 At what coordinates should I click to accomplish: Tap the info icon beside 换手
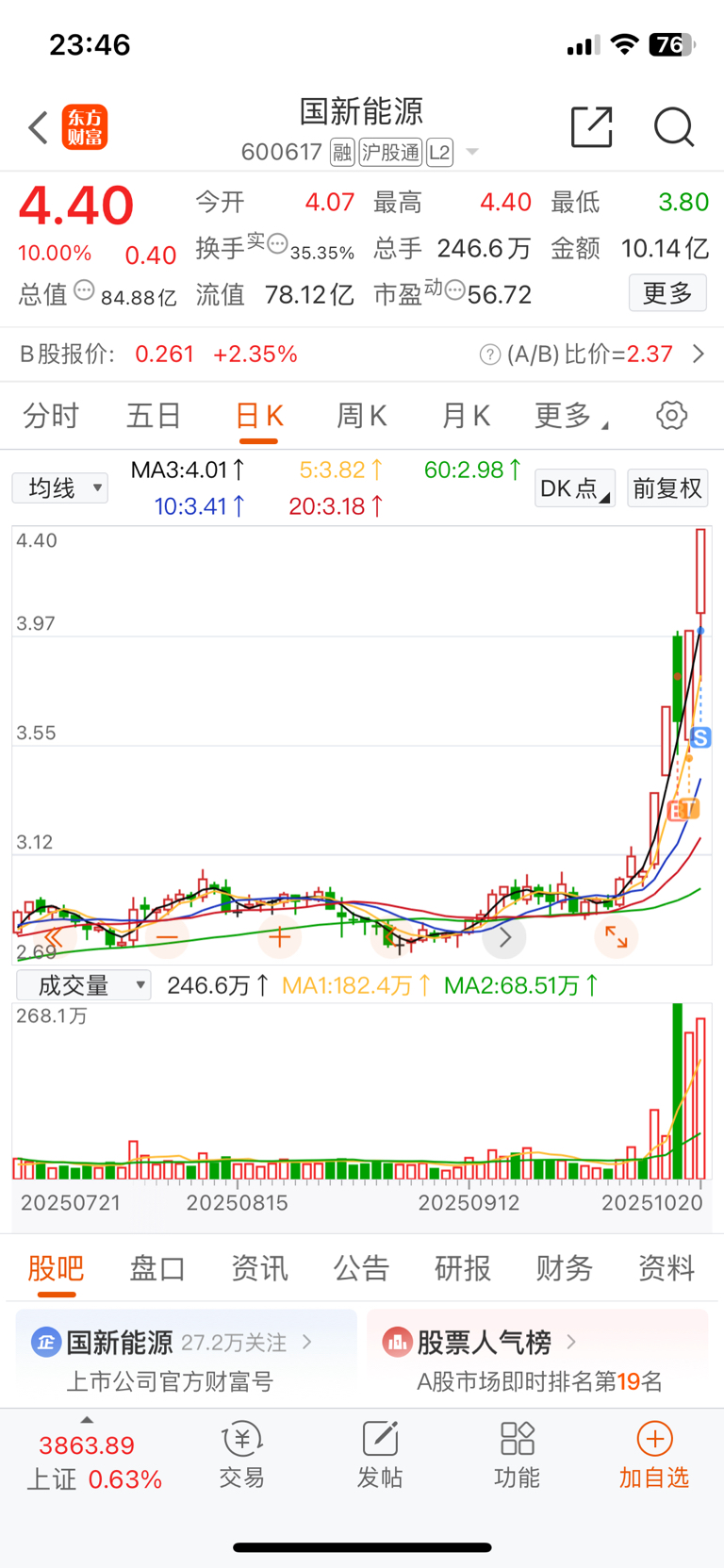pos(277,244)
